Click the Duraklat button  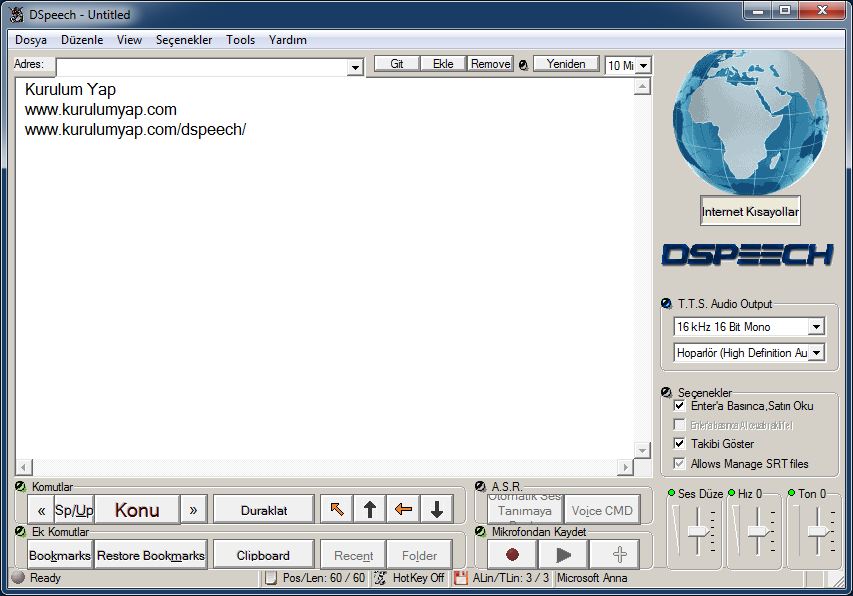point(264,510)
